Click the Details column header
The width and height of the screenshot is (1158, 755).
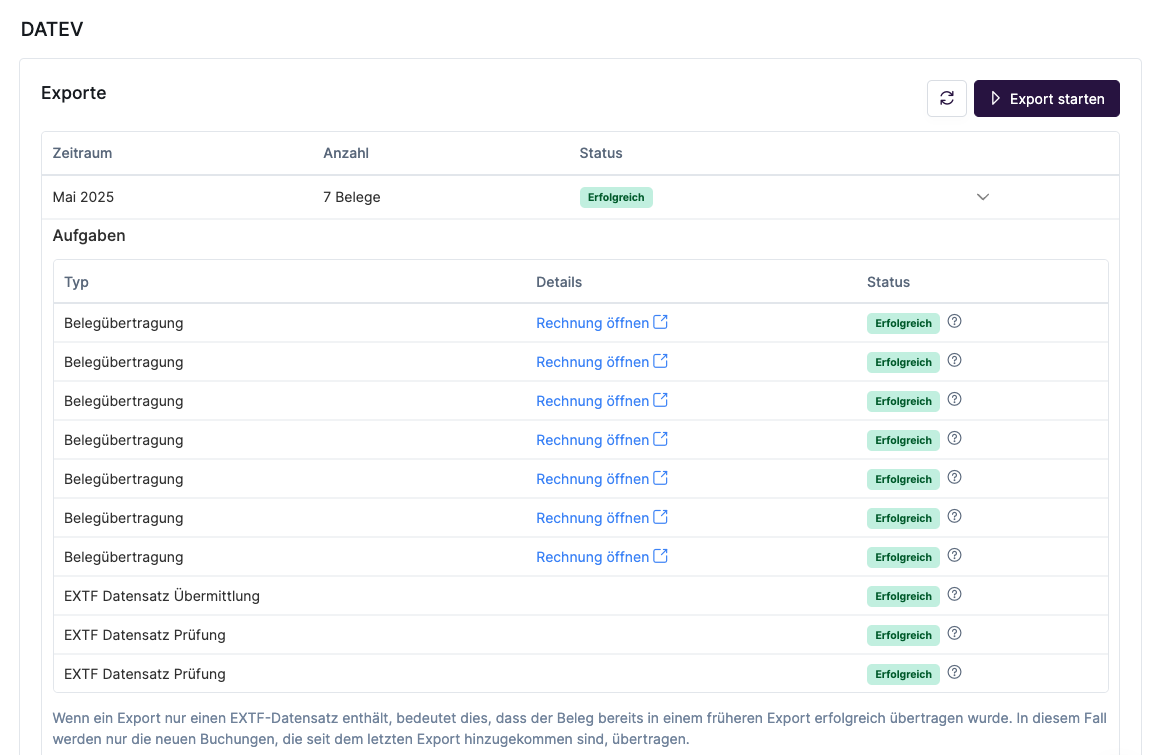pyautogui.click(x=559, y=282)
